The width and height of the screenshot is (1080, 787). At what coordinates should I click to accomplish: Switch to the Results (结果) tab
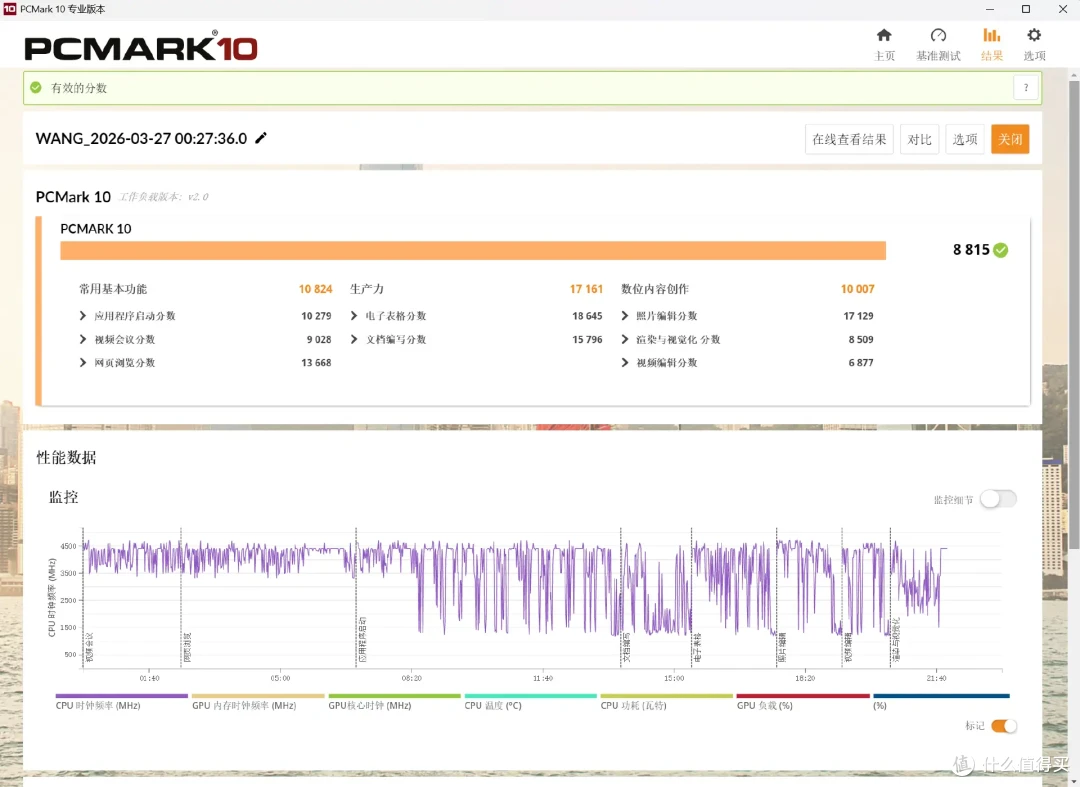[x=991, y=45]
